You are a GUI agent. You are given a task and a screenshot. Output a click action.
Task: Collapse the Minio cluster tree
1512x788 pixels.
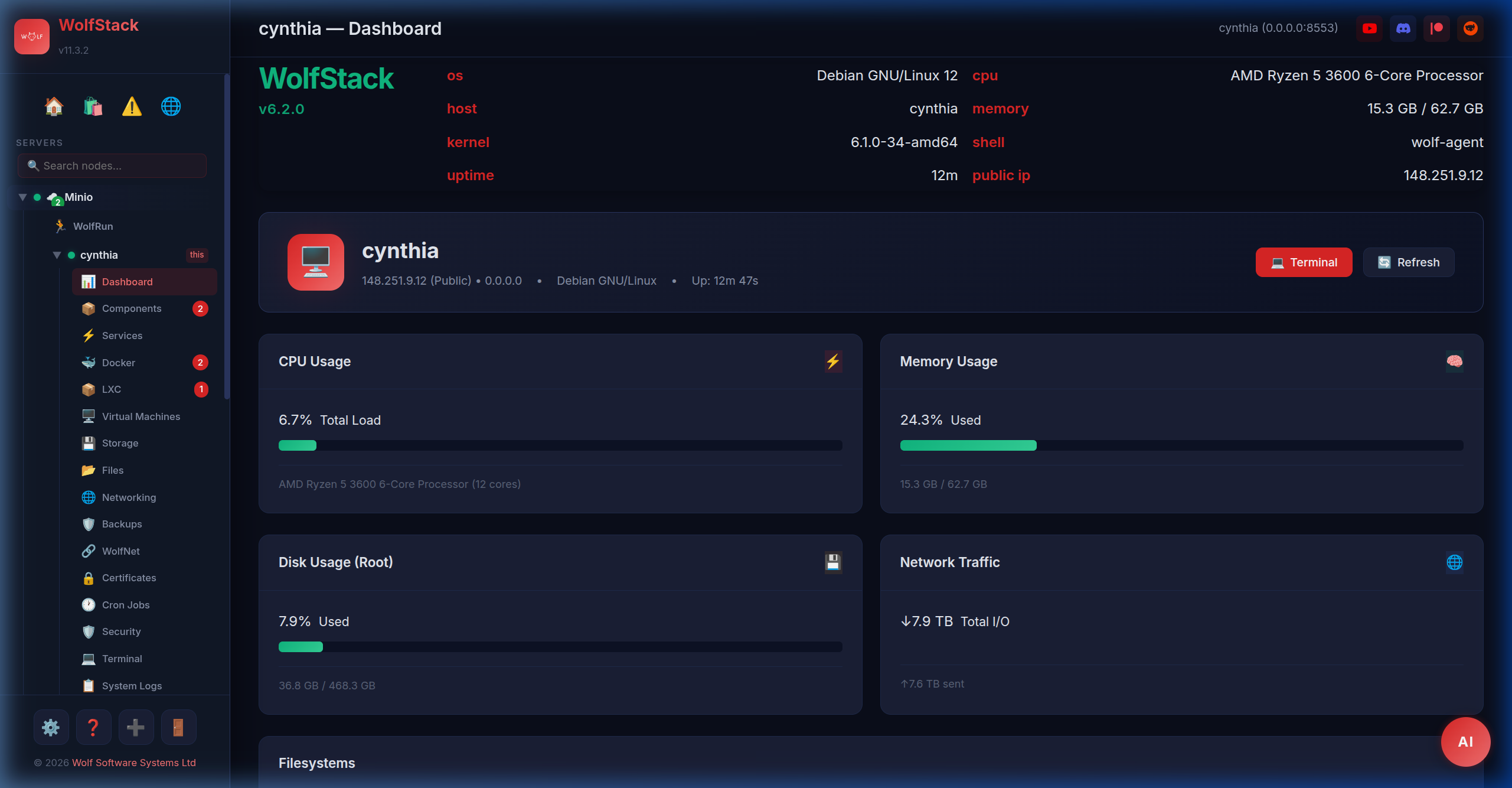click(x=22, y=197)
